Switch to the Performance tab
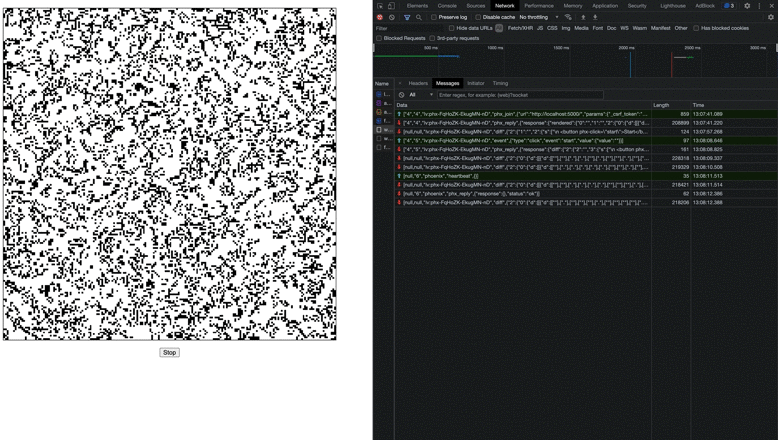The width and height of the screenshot is (780, 440). click(x=539, y=6)
